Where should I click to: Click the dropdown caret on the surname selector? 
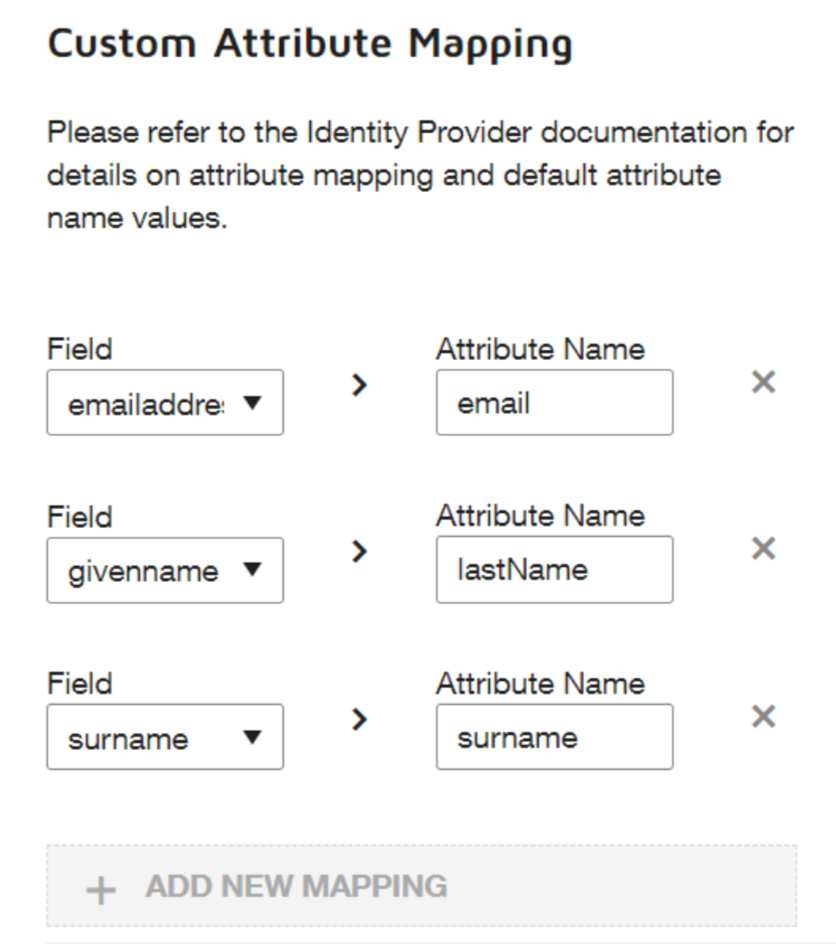point(254,737)
